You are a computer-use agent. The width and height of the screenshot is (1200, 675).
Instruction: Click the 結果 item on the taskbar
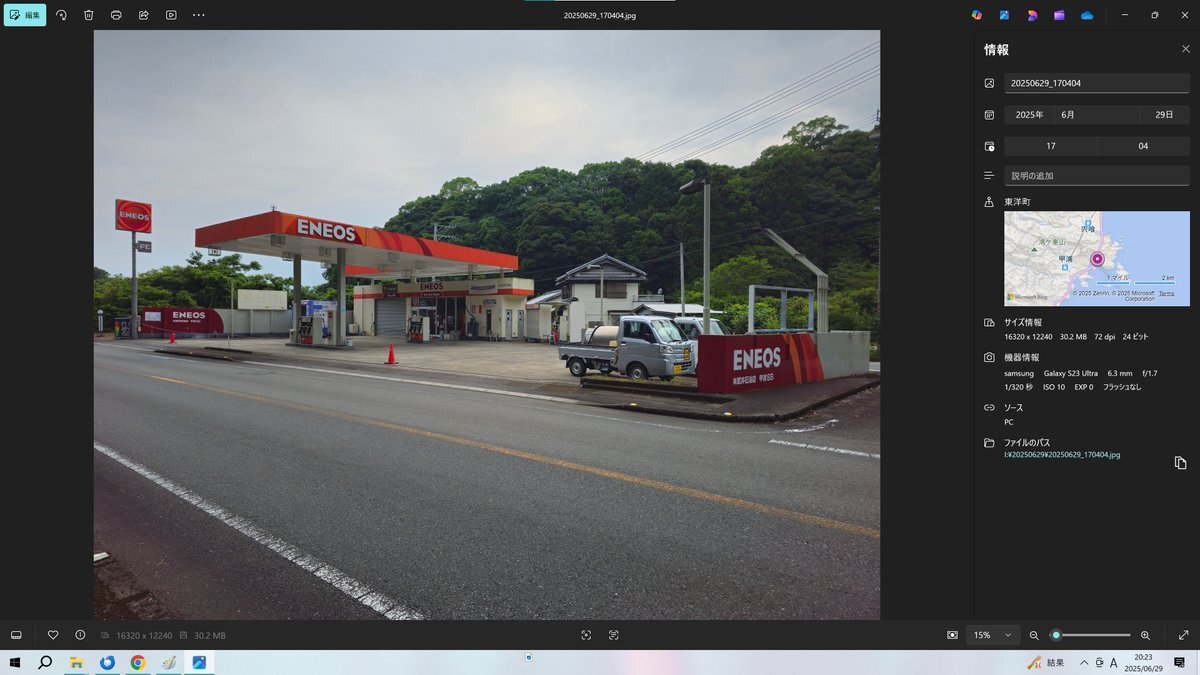click(x=1046, y=663)
